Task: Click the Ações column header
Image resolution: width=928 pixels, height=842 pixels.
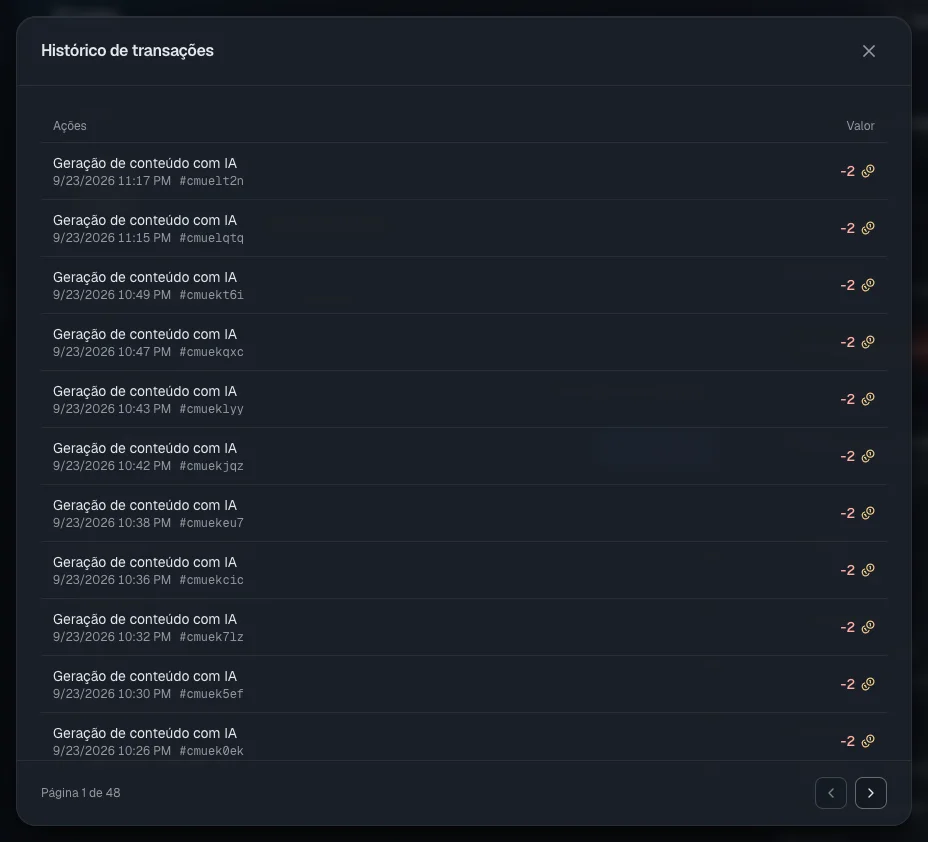Action: tap(70, 125)
